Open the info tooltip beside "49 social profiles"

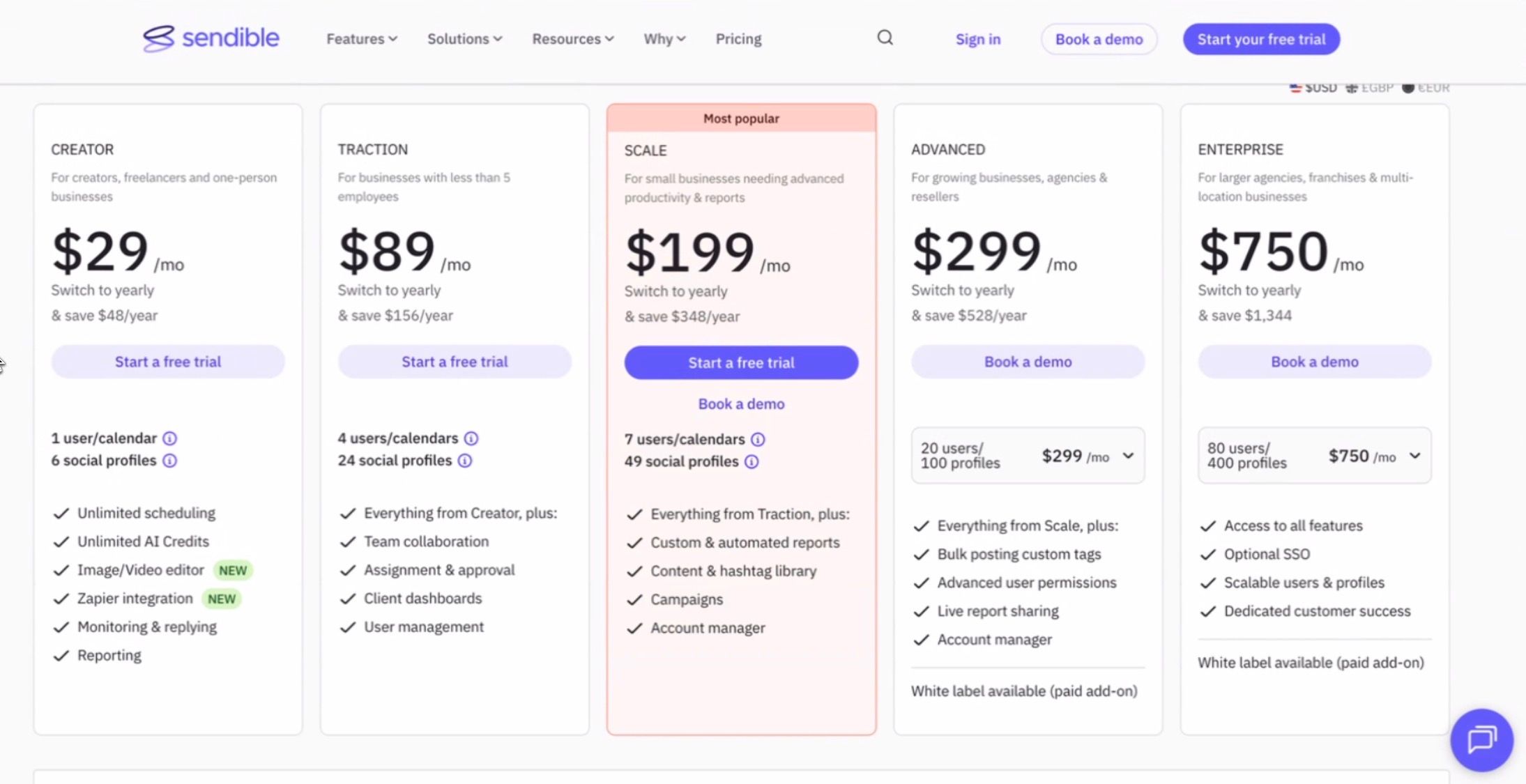click(751, 461)
